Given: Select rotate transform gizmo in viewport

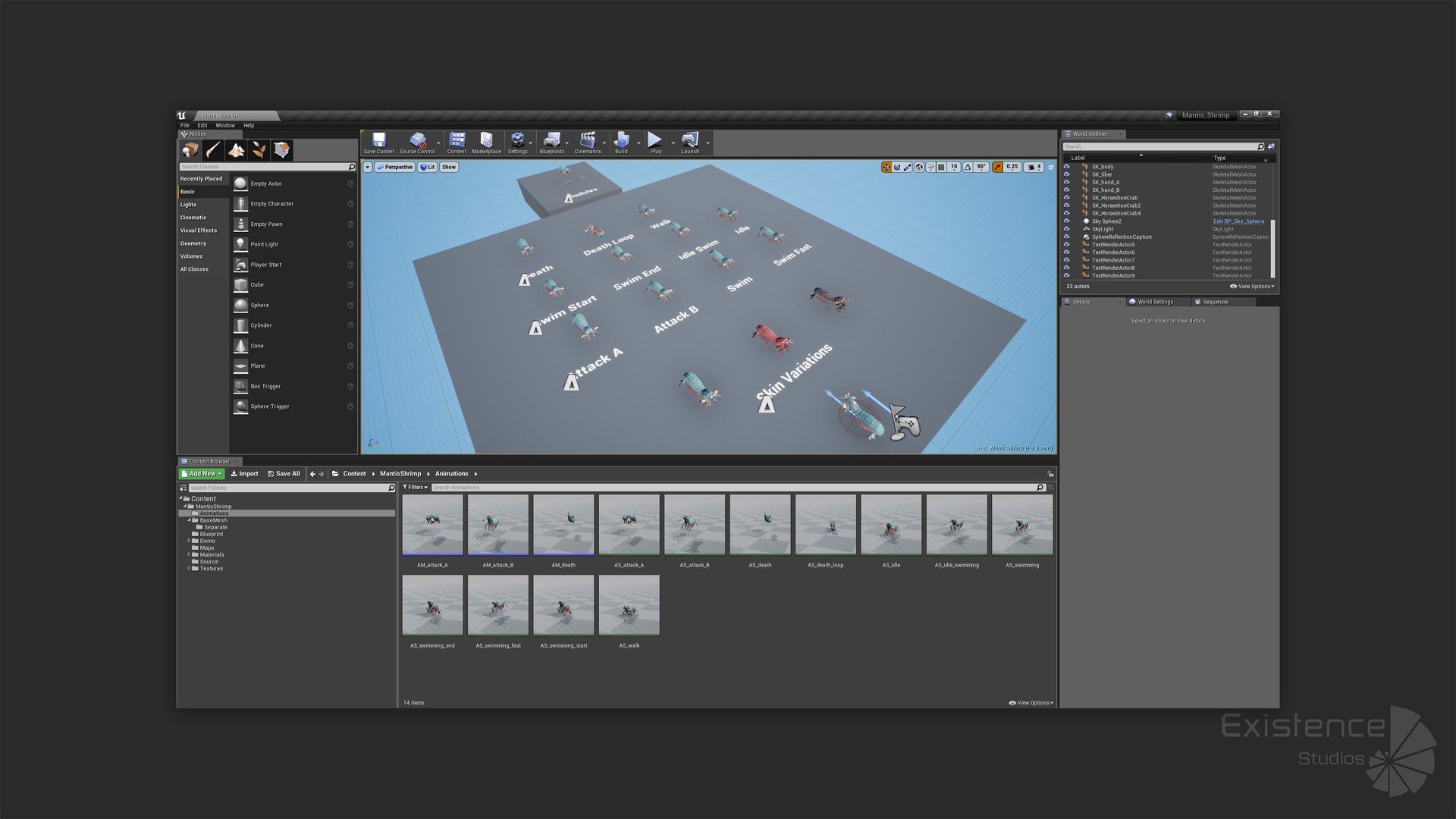Looking at the screenshot, I should pyautogui.click(x=897, y=167).
